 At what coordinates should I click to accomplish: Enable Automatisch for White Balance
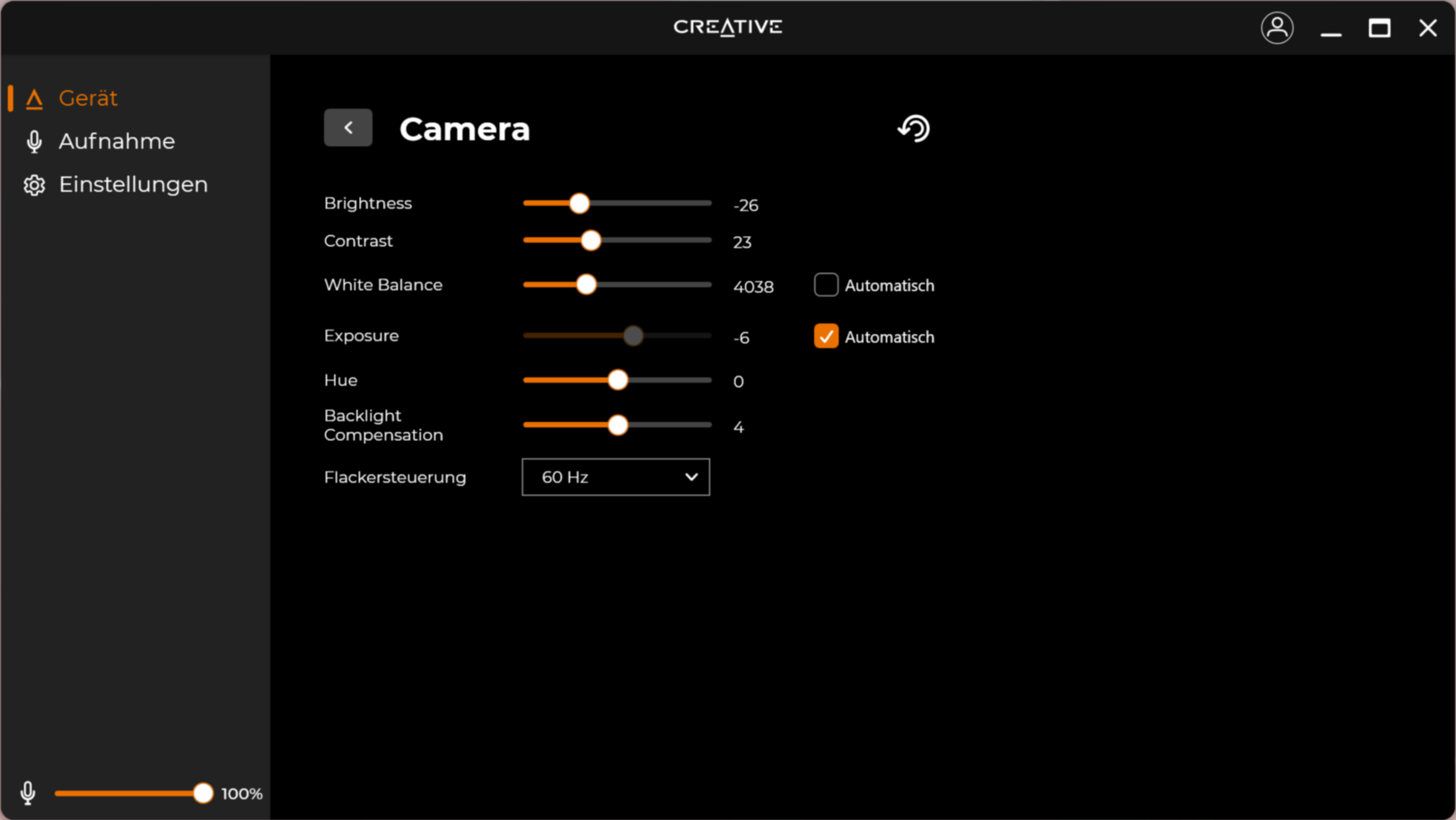pyautogui.click(x=825, y=284)
